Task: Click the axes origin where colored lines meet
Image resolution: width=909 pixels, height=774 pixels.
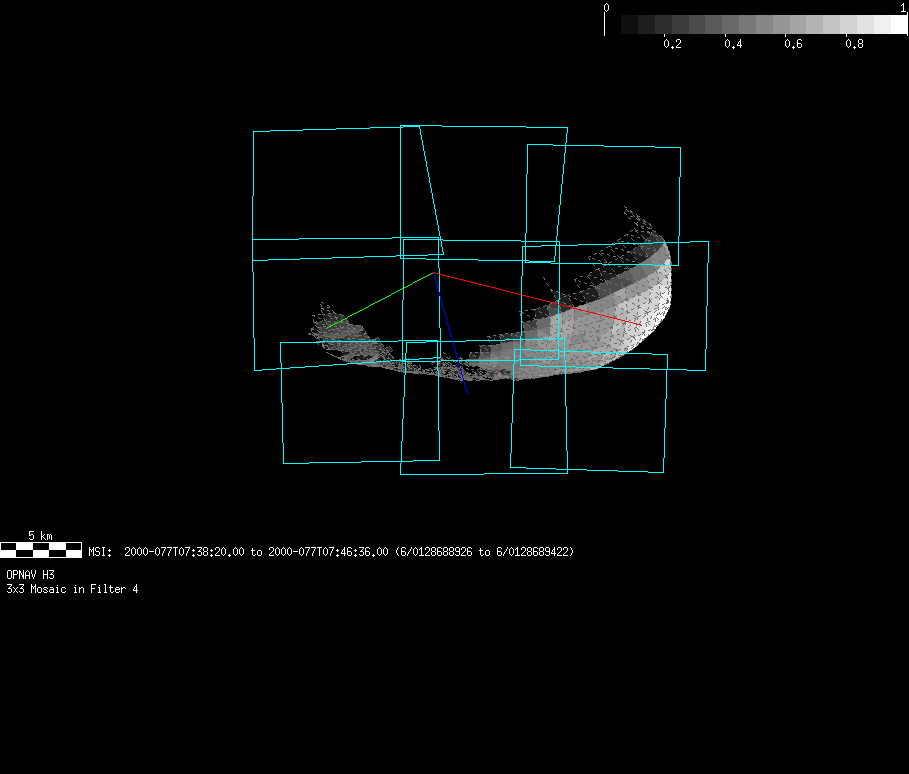Action: [x=435, y=272]
